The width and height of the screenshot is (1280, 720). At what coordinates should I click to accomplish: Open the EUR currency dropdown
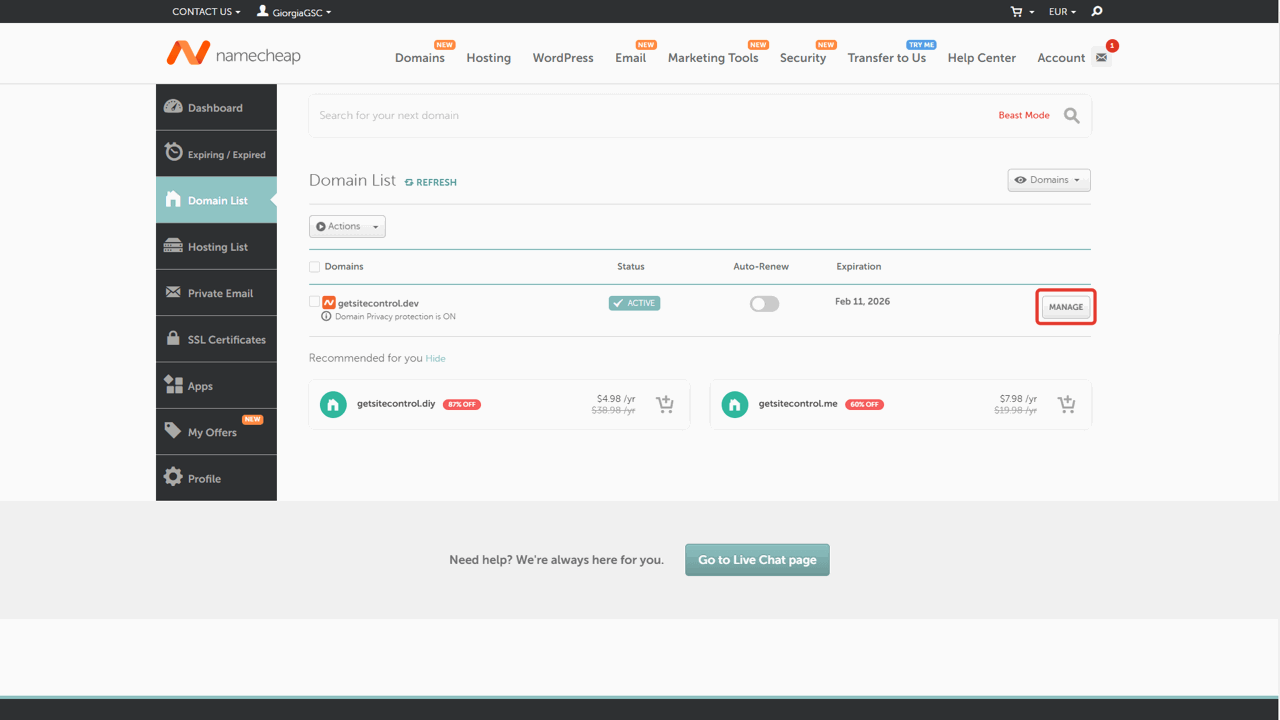click(x=1062, y=12)
